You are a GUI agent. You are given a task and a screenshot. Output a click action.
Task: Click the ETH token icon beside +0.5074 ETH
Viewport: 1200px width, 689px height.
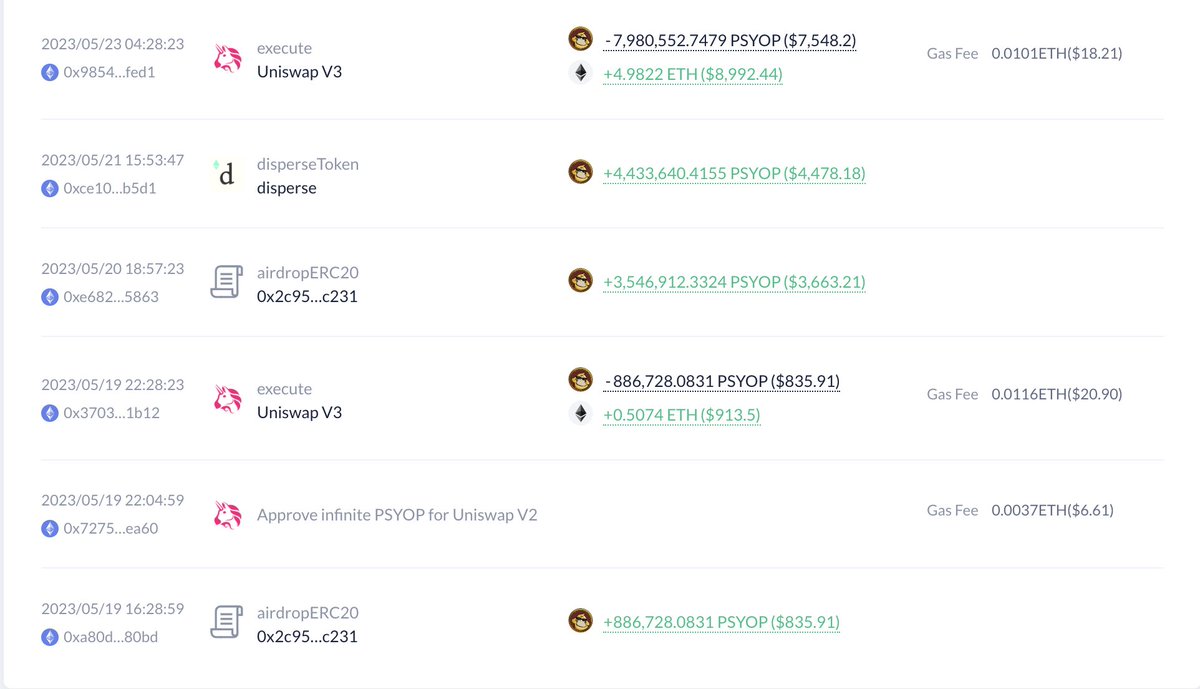tap(580, 413)
